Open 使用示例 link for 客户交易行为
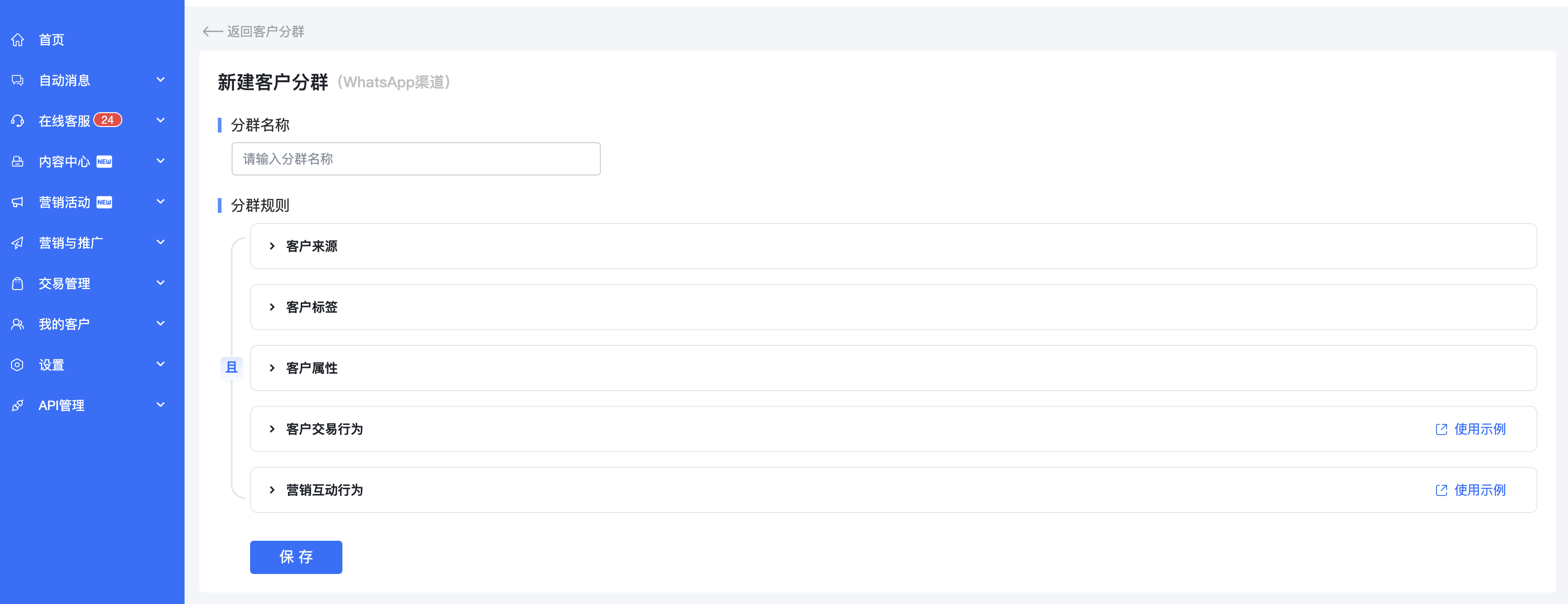 (x=1471, y=429)
